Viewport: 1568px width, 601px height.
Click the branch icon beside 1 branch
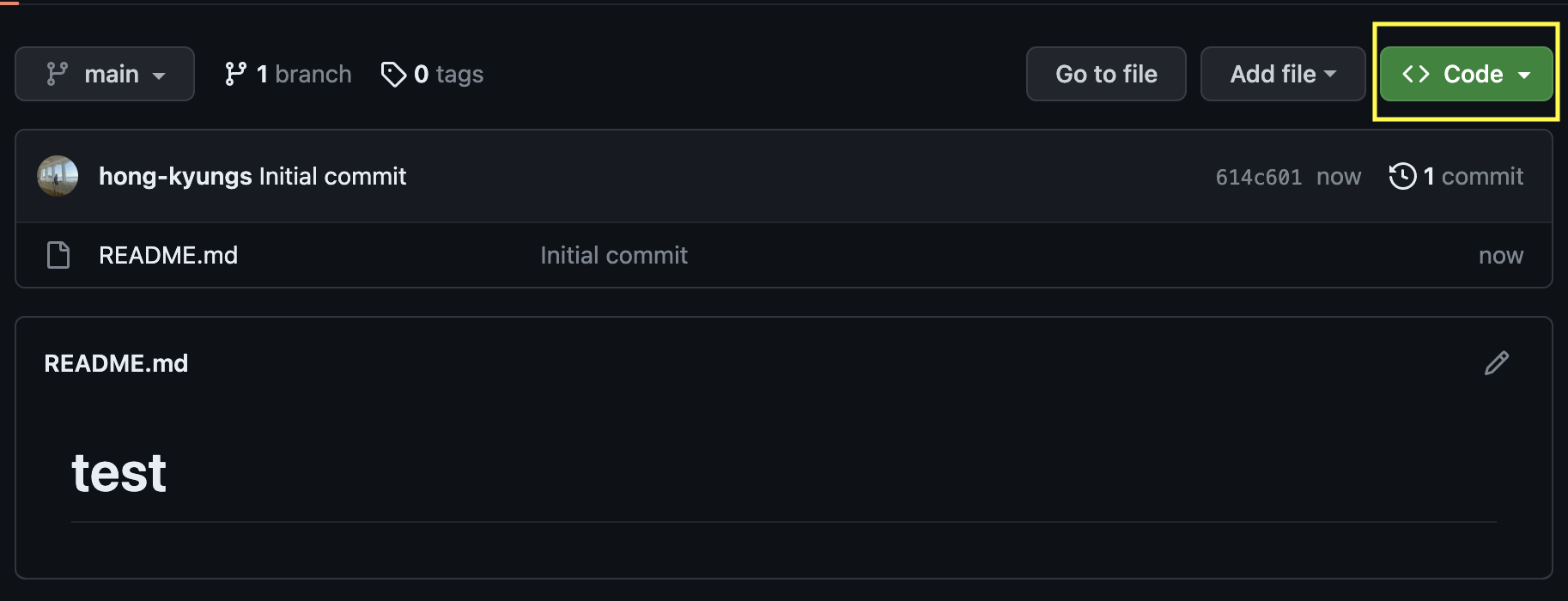pos(235,74)
